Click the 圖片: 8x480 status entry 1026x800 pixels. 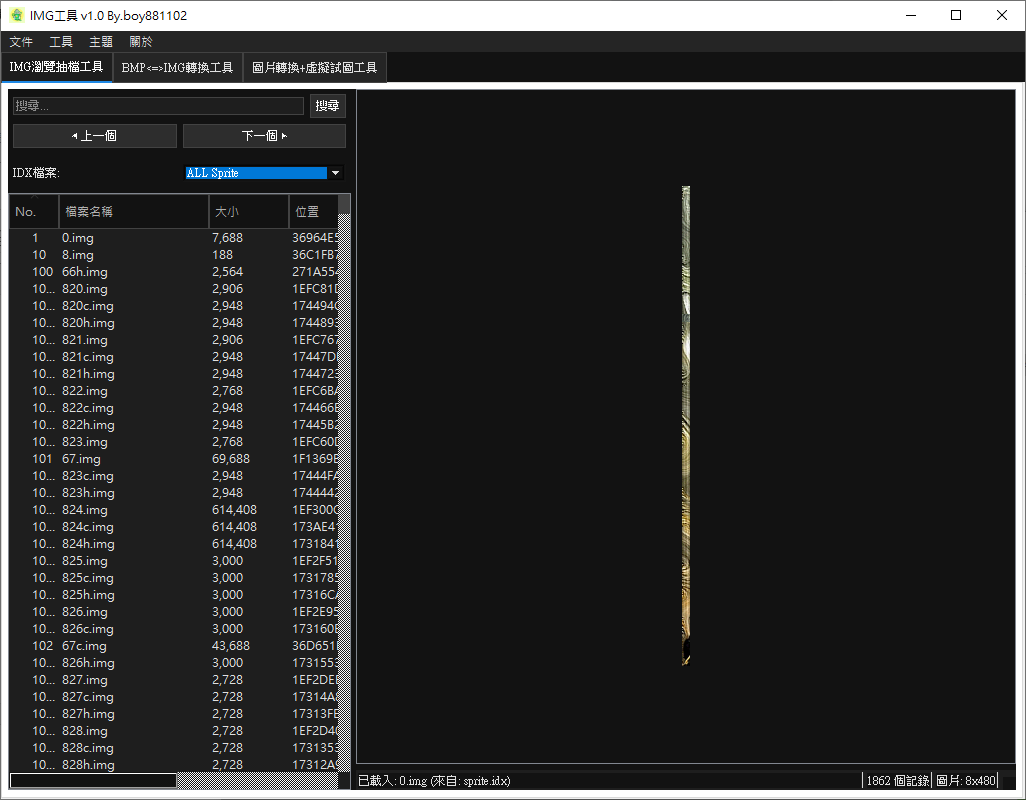coord(965,780)
